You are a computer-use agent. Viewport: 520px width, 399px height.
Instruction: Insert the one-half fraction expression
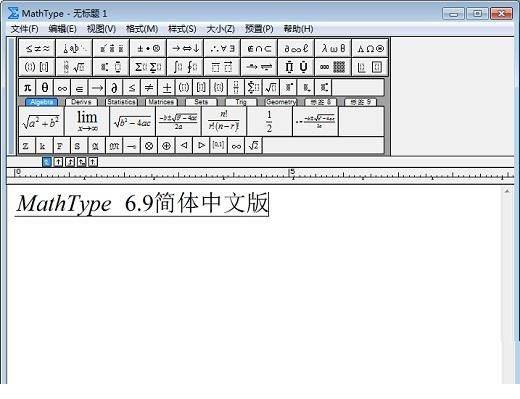269,122
